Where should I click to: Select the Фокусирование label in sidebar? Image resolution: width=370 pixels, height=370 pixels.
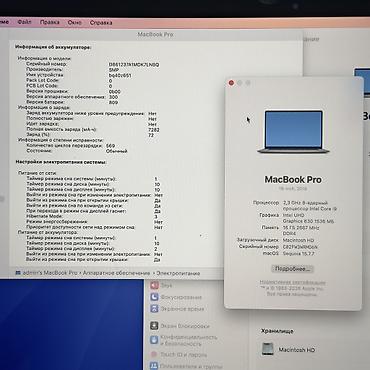coord(181,297)
